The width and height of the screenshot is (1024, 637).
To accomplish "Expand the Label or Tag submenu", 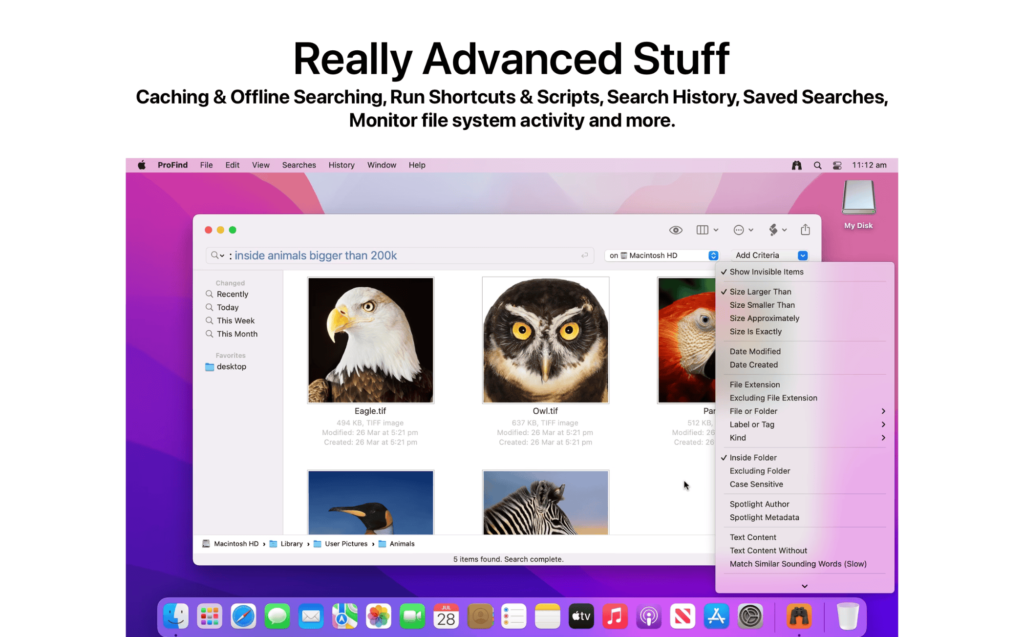I will [751, 424].
